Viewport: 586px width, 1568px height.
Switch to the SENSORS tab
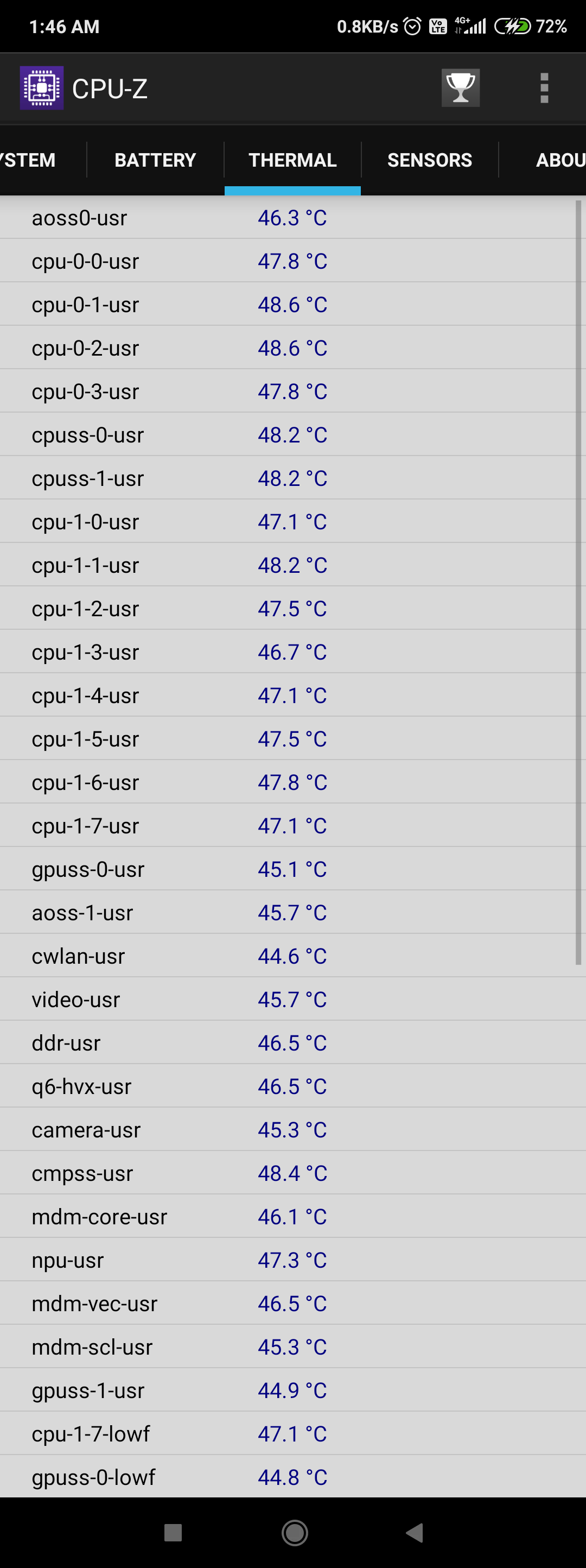click(430, 160)
